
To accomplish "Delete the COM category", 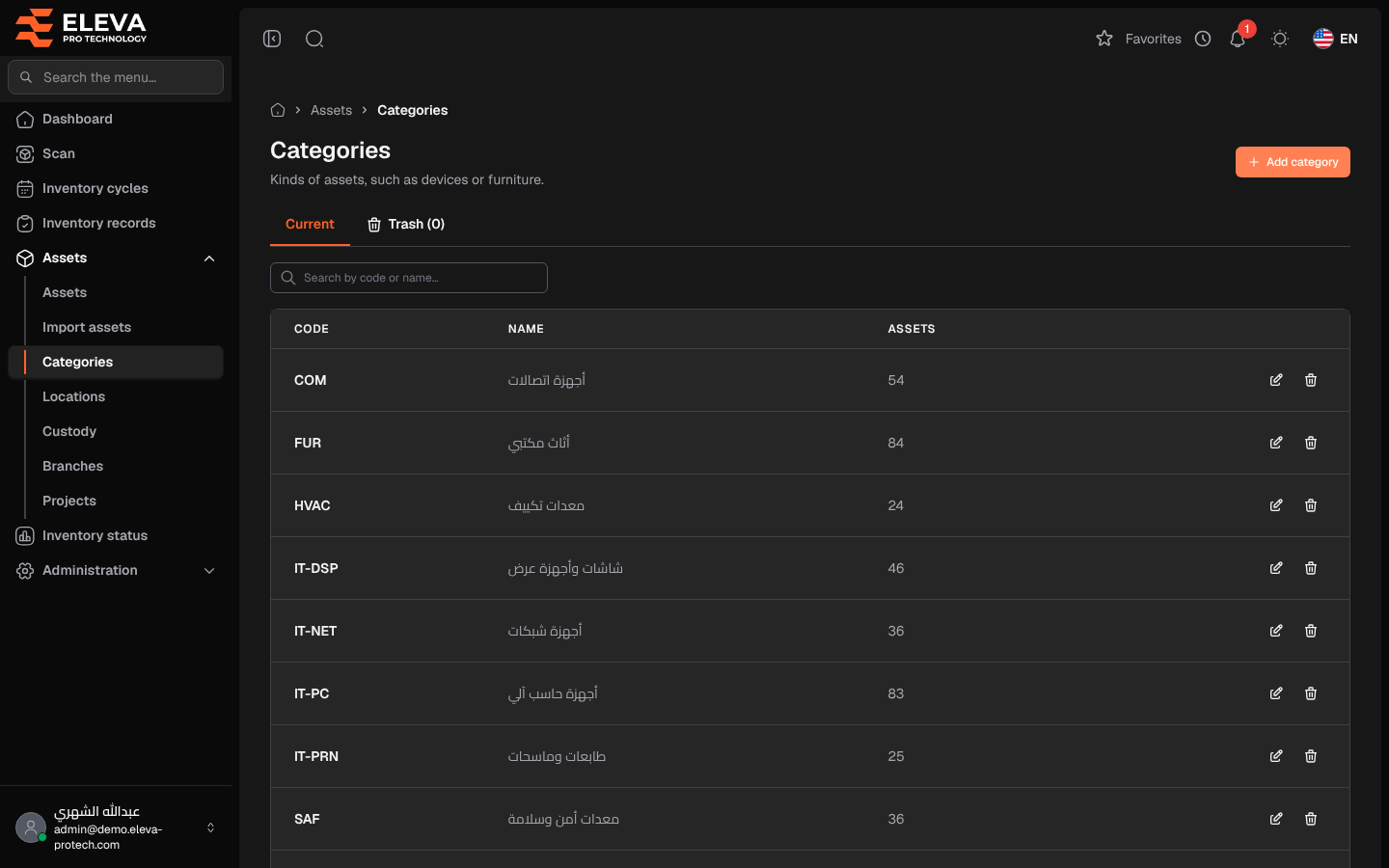I will tap(1311, 380).
